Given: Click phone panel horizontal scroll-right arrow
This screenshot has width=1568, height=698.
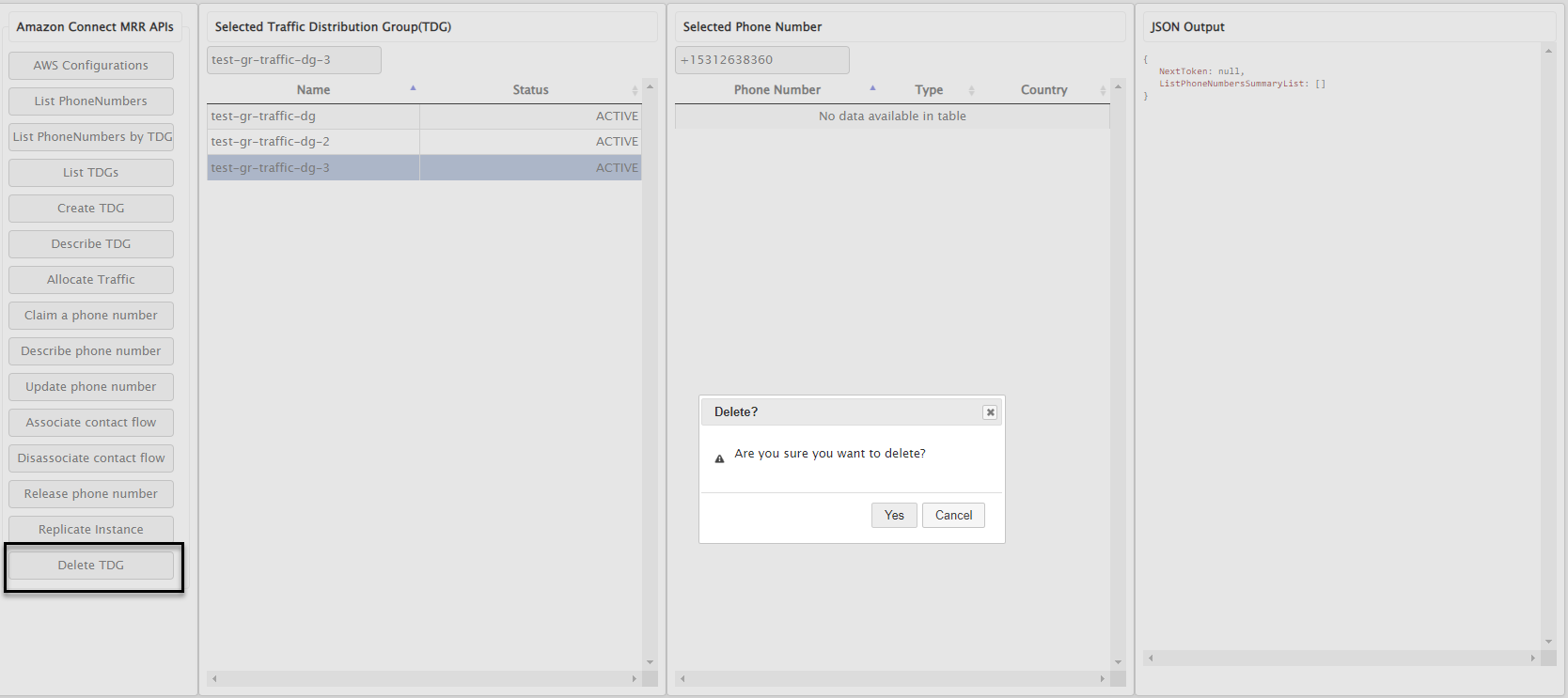Looking at the screenshot, I should click(x=1102, y=678).
